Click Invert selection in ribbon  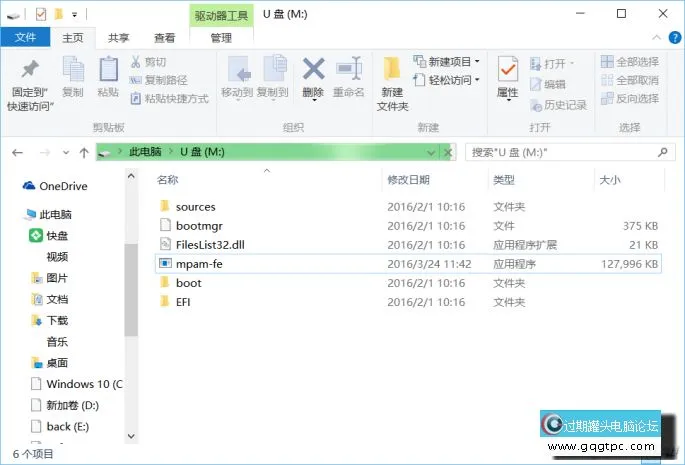click(x=630, y=98)
